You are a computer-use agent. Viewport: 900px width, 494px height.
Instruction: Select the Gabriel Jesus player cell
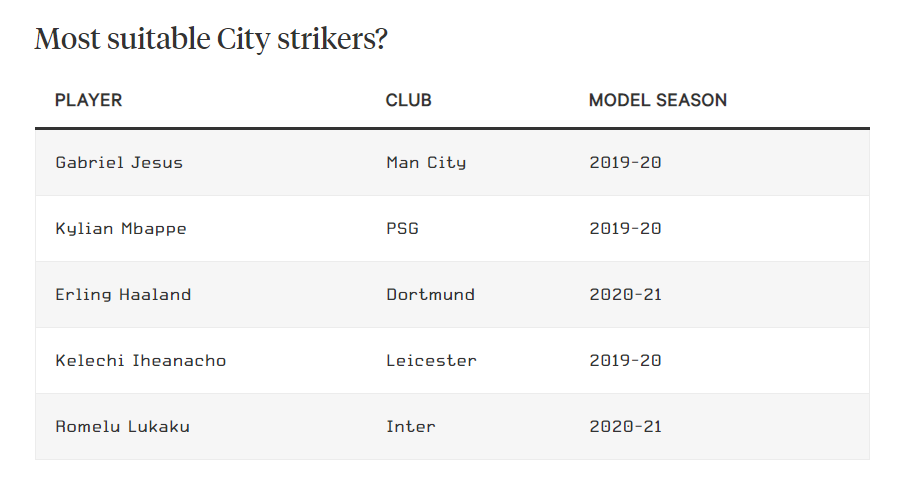(119, 162)
